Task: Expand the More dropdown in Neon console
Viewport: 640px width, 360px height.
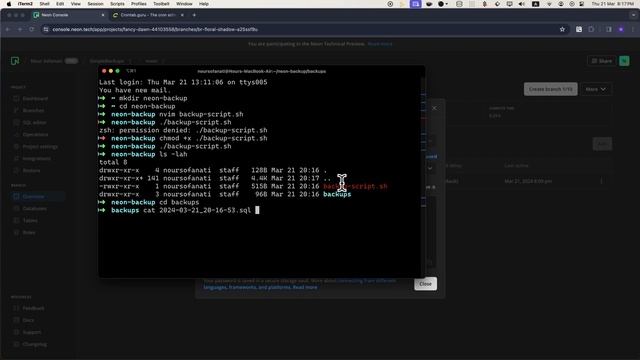Action: click(596, 89)
